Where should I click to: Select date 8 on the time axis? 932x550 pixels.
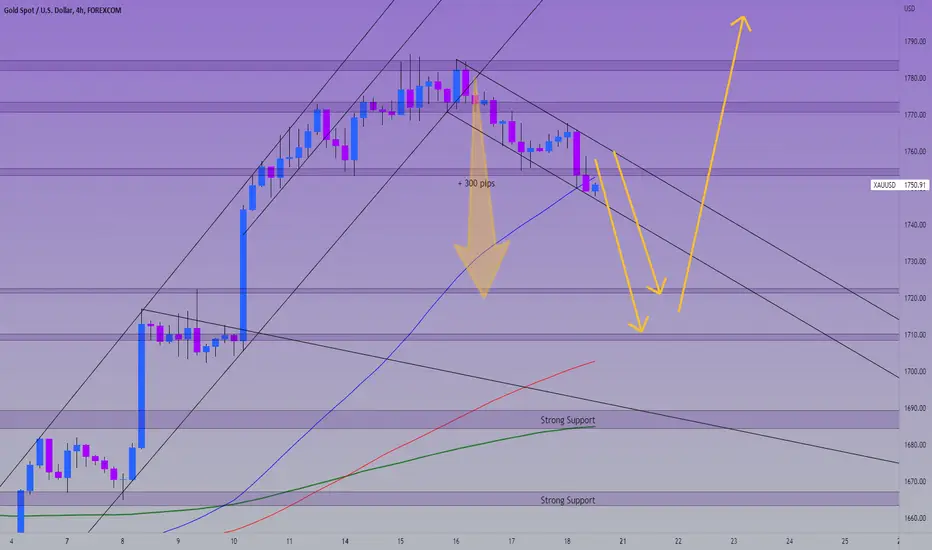(x=122, y=541)
